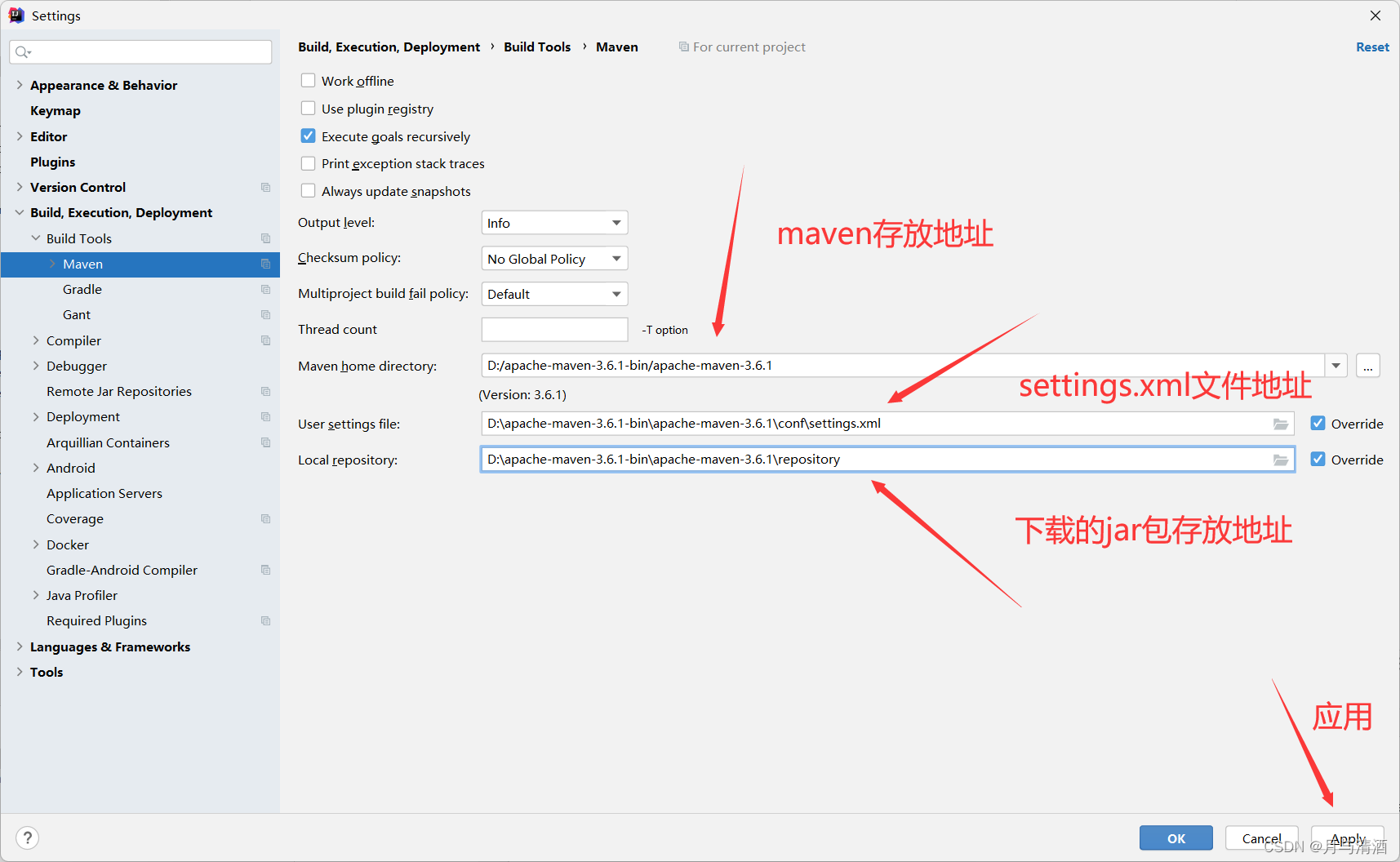The width and height of the screenshot is (1400, 862).
Task: Click project-level icon beside Required Plugins
Action: [x=265, y=620]
